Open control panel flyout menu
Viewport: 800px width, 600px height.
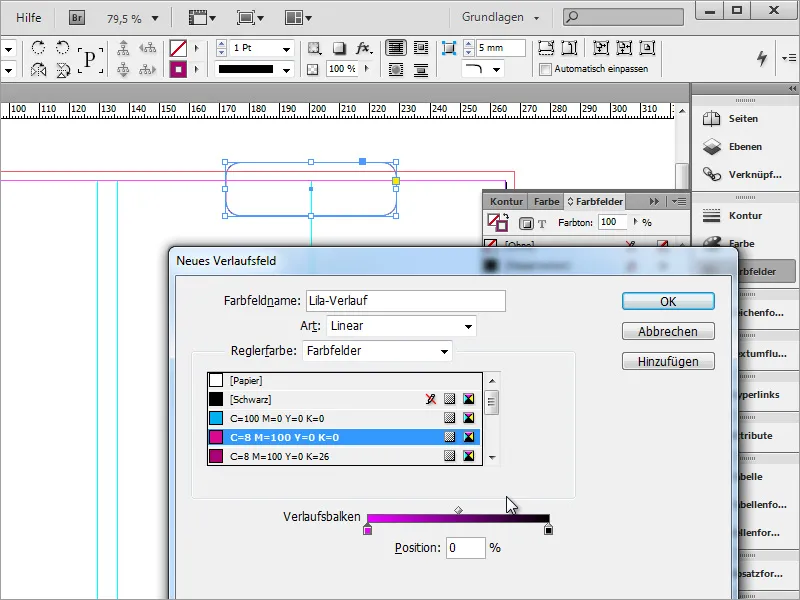click(788, 58)
